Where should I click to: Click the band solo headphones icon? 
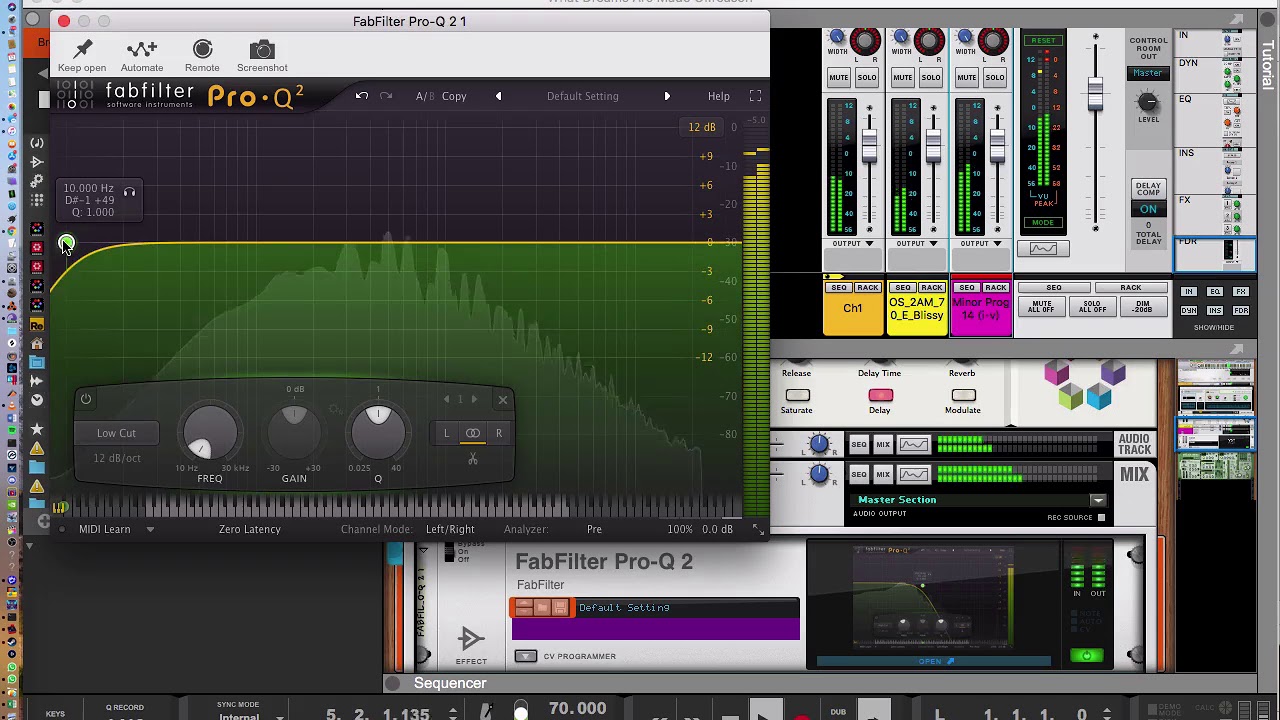129,192
